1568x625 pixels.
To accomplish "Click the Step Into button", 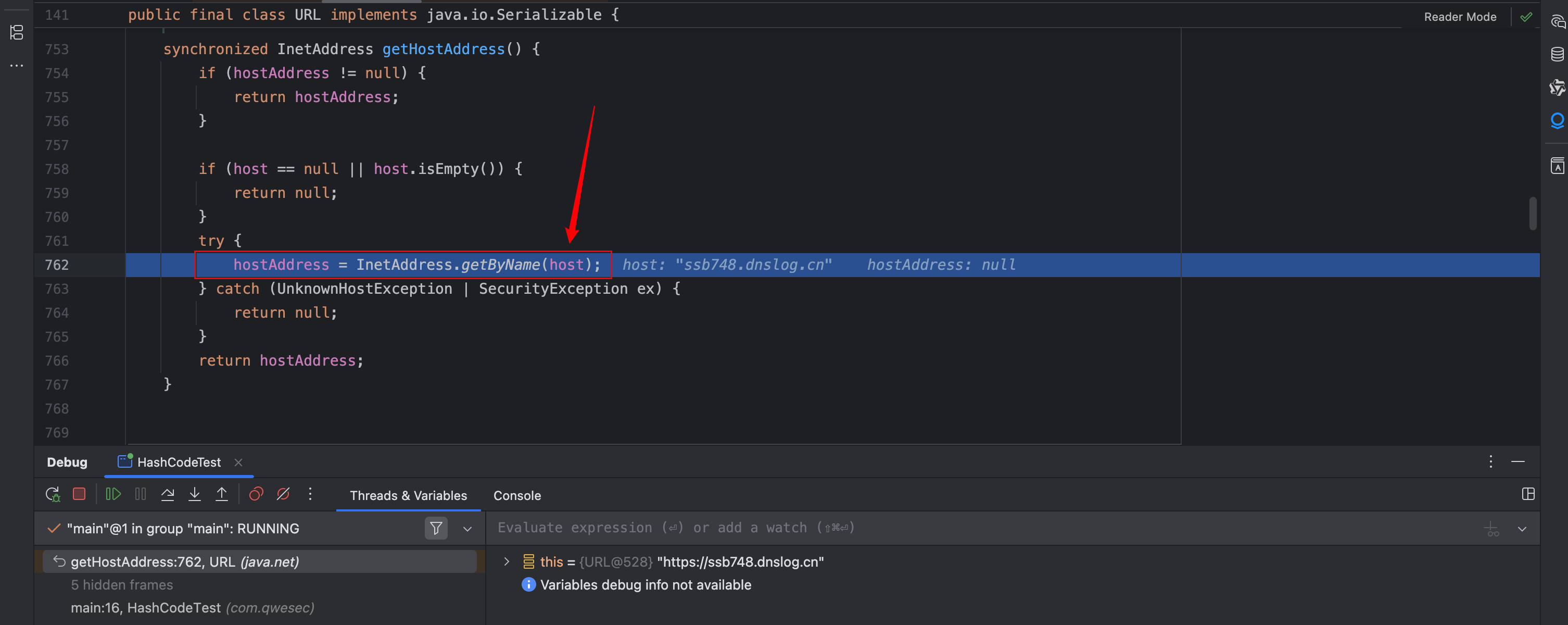I will pyautogui.click(x=195, y=494).
